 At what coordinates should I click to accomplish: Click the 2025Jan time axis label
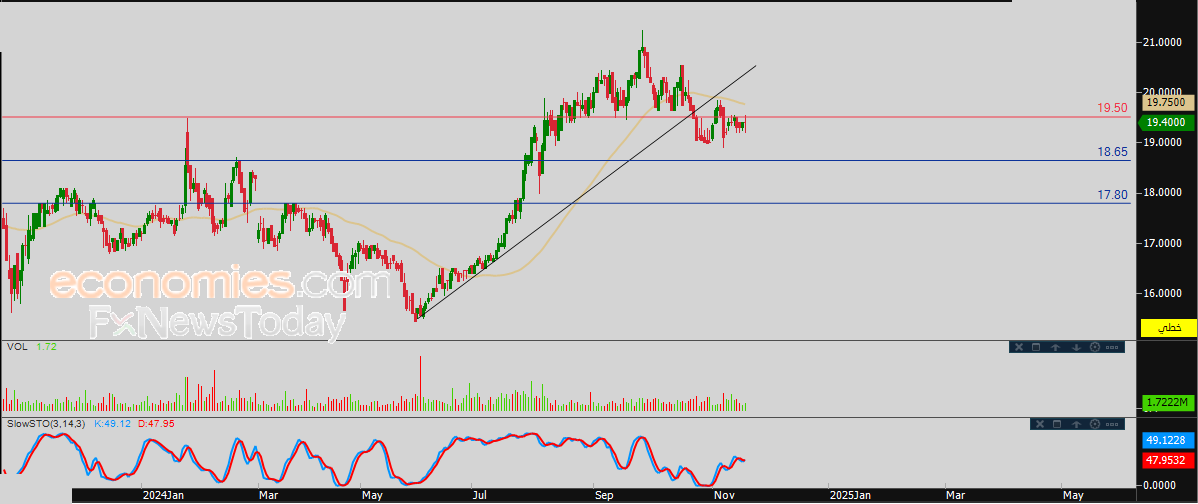pyautogui.click(x=850, y=496)
